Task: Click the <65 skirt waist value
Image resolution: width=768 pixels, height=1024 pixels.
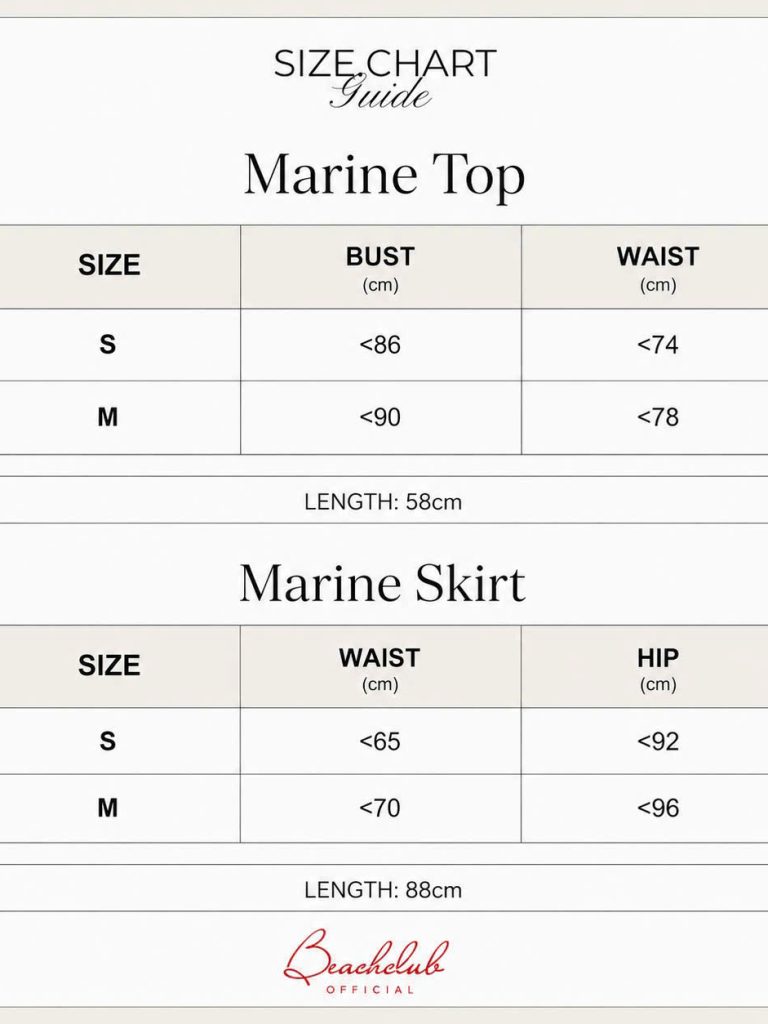Action: (x=381, y=741)
